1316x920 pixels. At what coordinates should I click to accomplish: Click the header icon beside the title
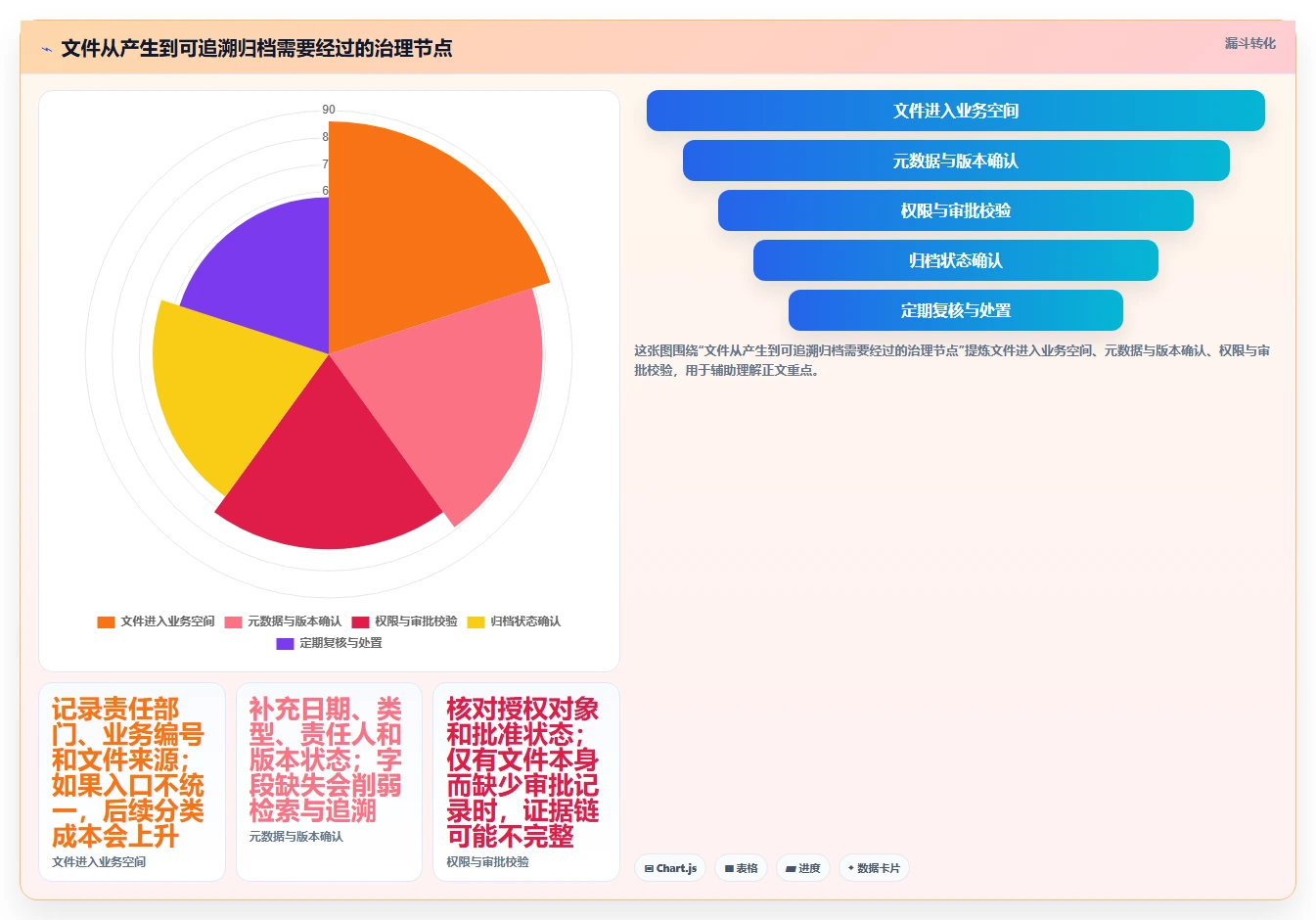pyautogui.click(x=47, y=49)
